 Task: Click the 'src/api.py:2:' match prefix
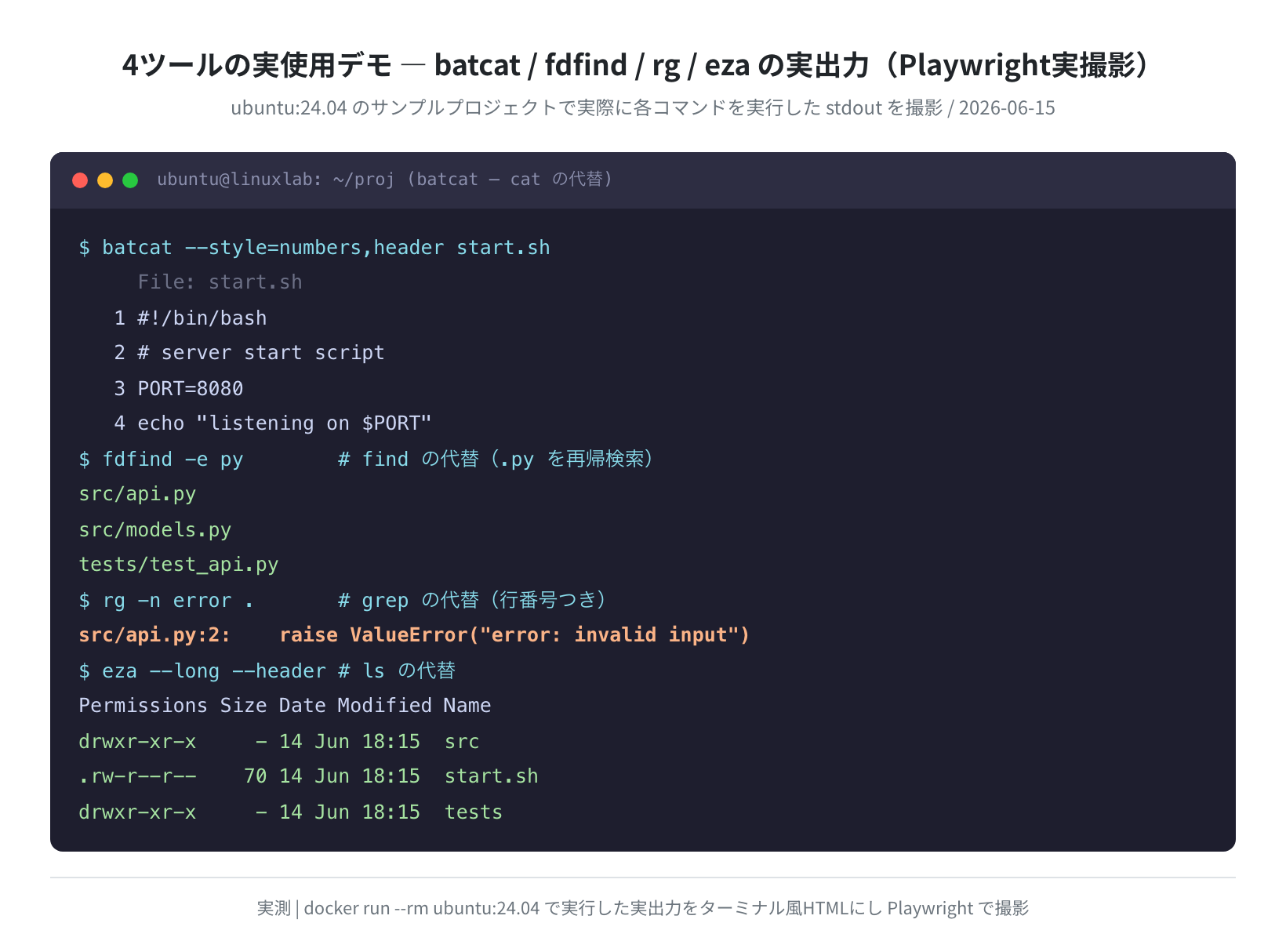pos(155,635)
